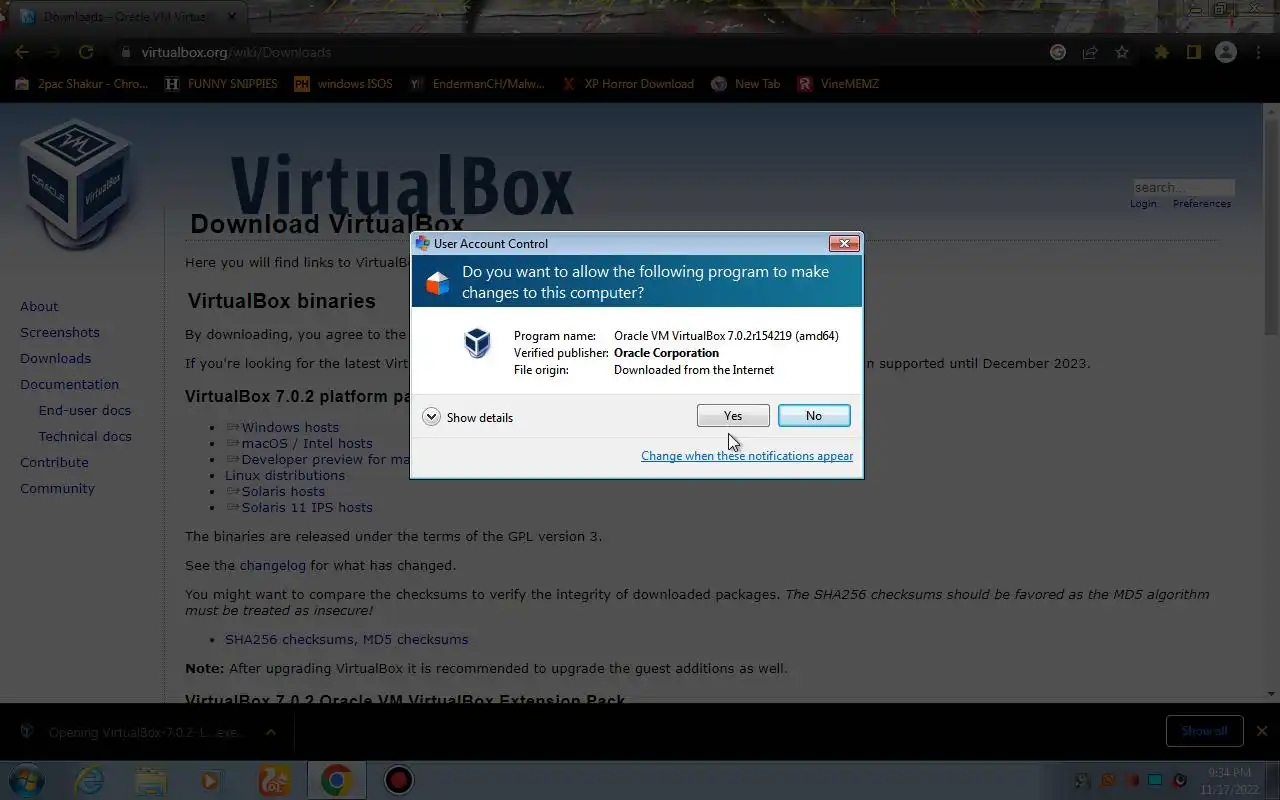Image resolution: width=1280 pixels, height=800 pixels.
Task: Click the address bar with the virtualbox.org URL
Action: (x=580, y=52)
